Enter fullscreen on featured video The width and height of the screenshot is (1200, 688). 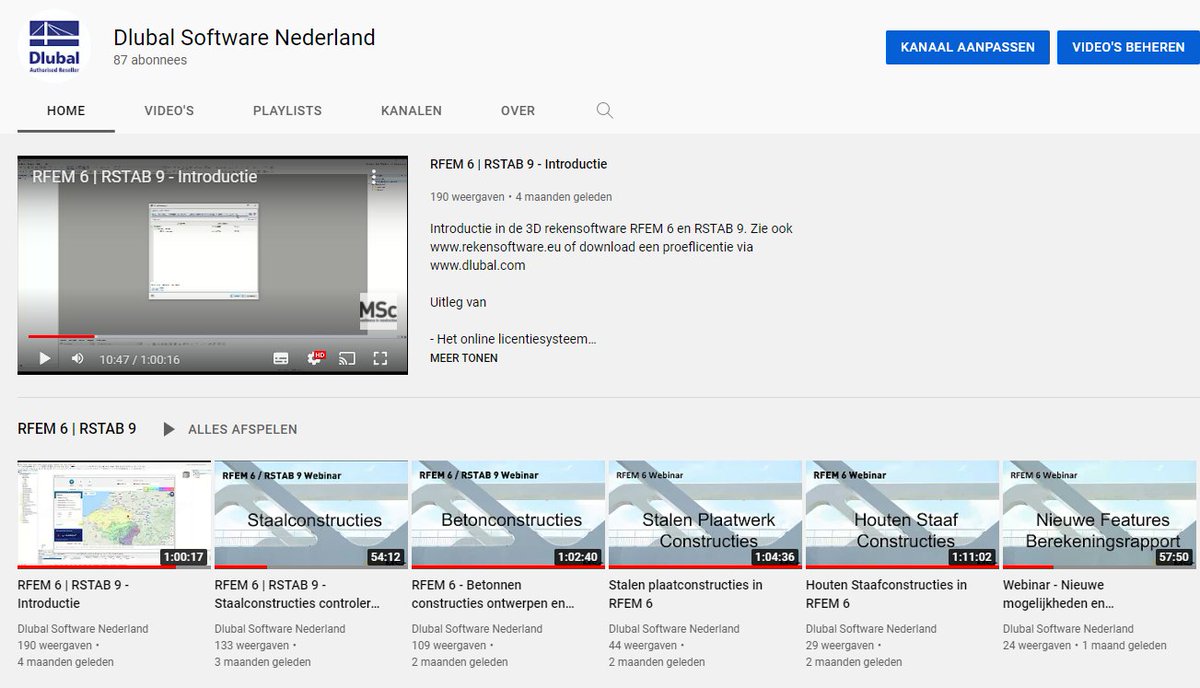pos(380,358)
